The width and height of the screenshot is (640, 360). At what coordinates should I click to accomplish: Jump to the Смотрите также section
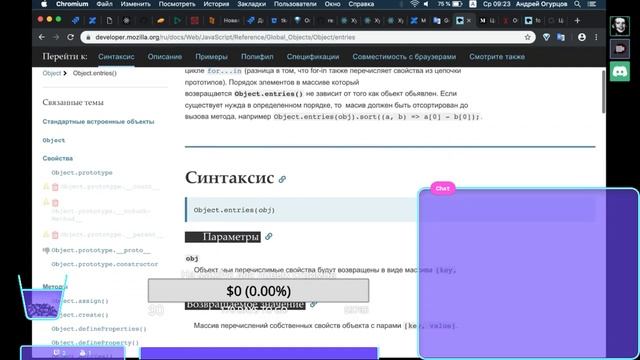497,57
